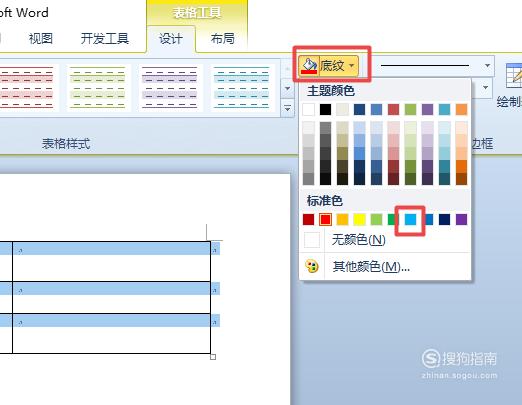Choose white theme color swatch
Screen dimensions: 522x405
coord(309,109)
